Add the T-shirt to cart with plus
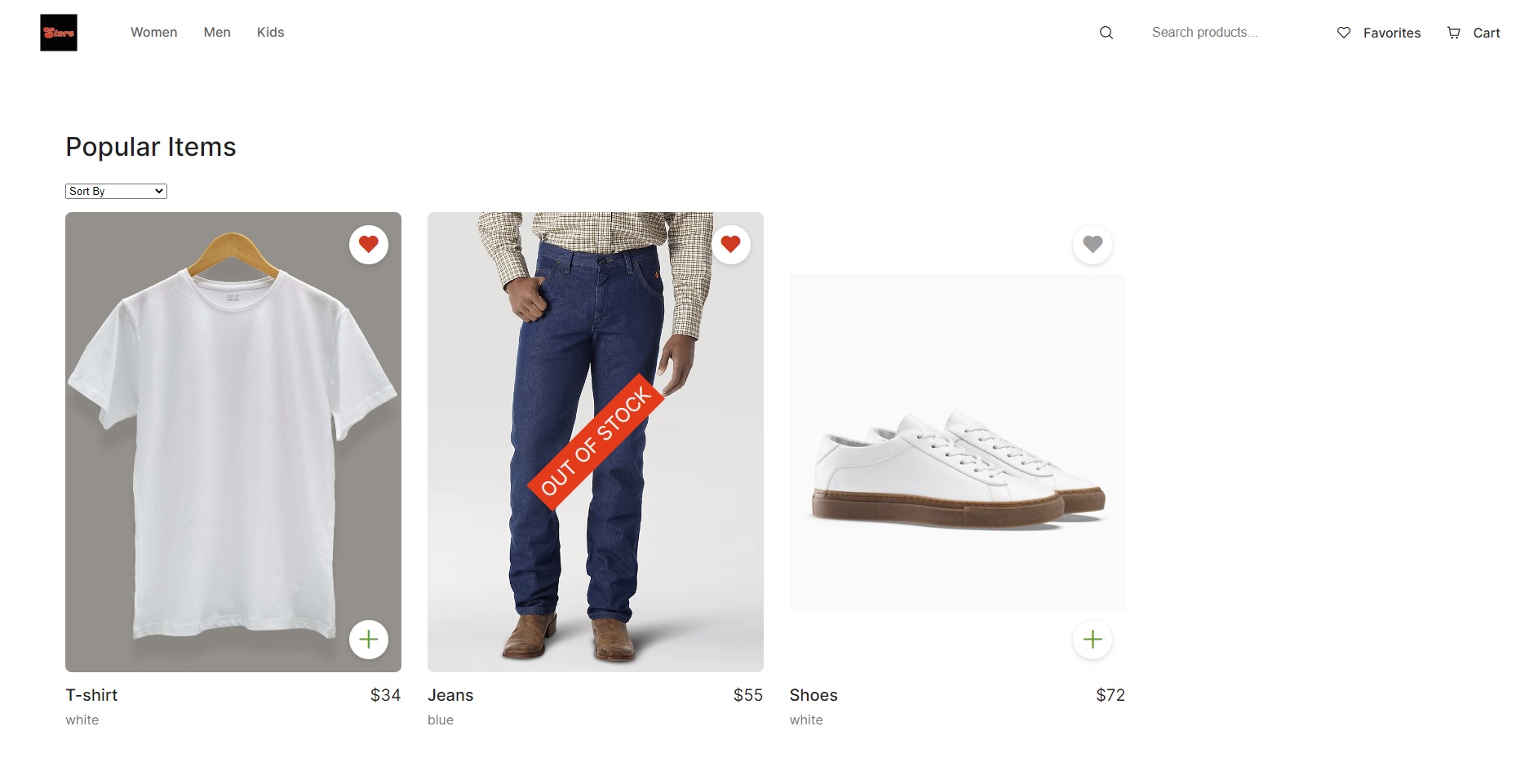 click(368, 639)
